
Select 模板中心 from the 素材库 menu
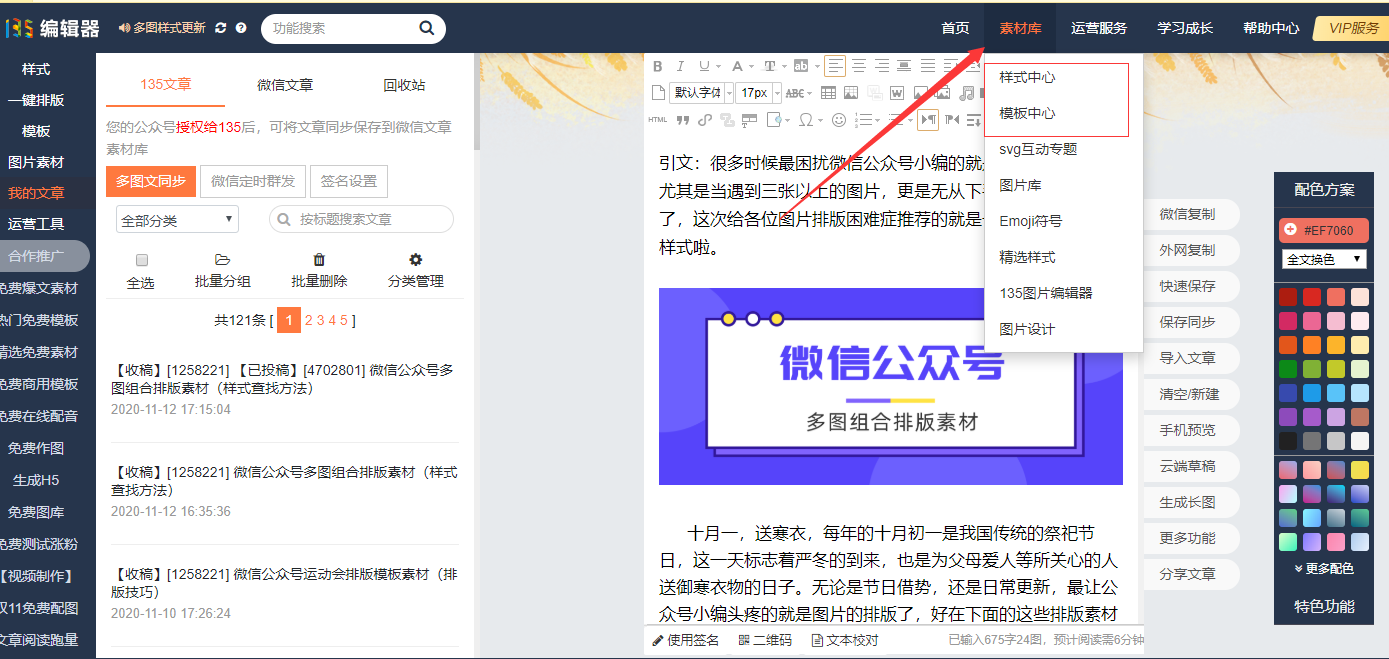(1027, 113)
